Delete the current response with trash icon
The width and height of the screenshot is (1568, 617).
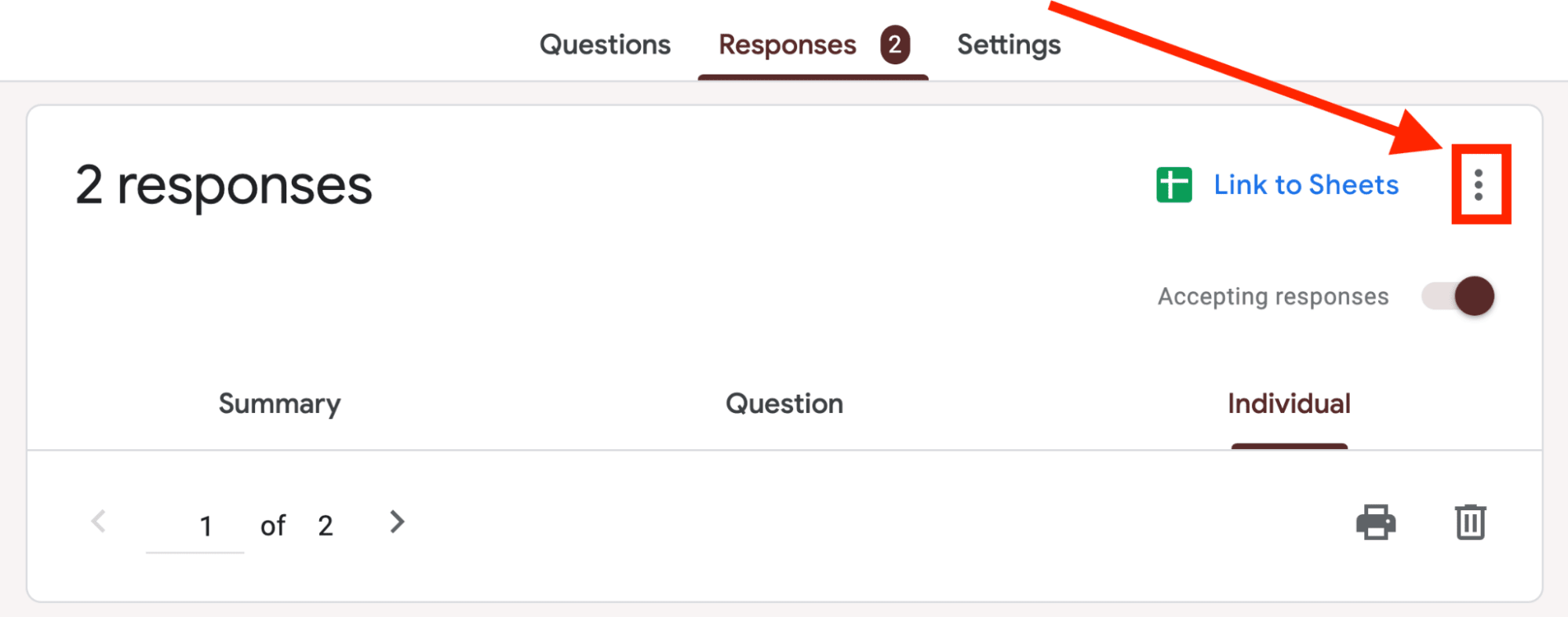tap(1471, 522)
